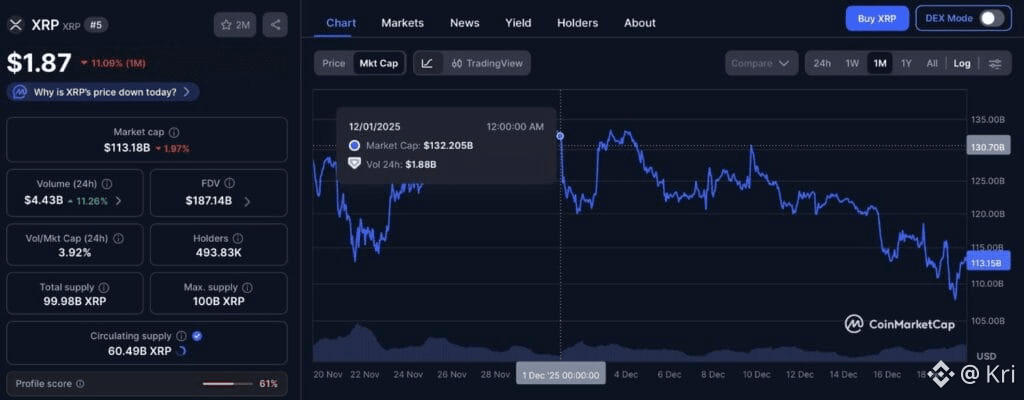Click the #5 rank badge
The height and width of the screenshot is (400, 1024).
click(97, 25)
